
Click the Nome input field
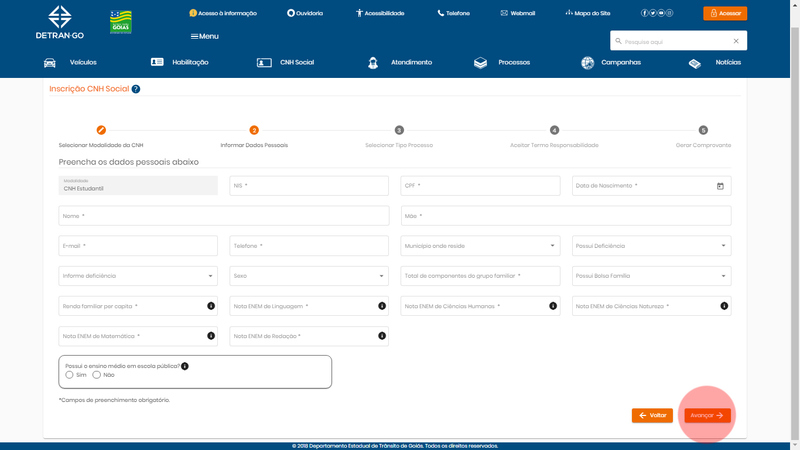point(224,216)
